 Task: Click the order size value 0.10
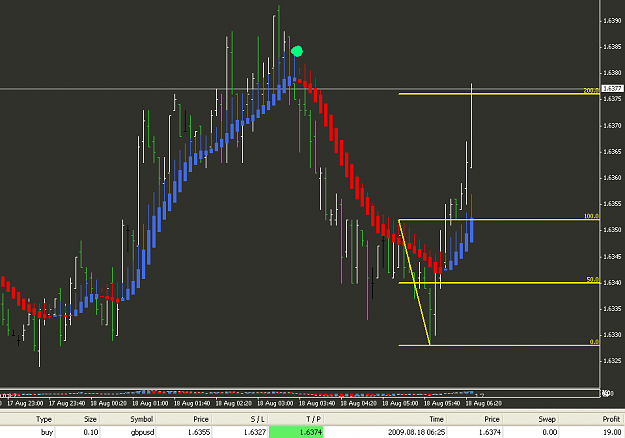click(91, 432)
